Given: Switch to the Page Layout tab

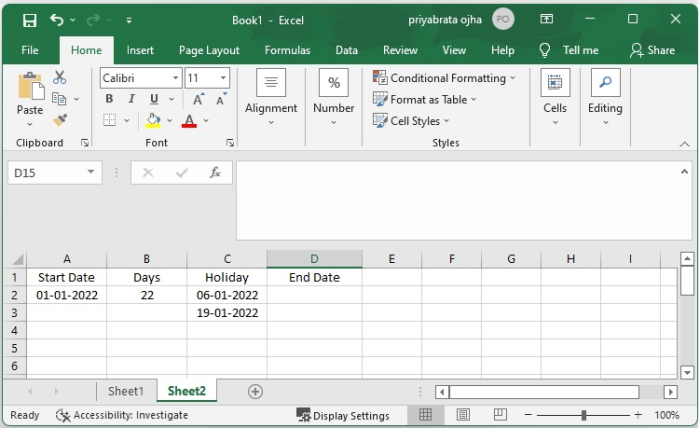Looking at the screenshot, I should click(x=209, y=50).
